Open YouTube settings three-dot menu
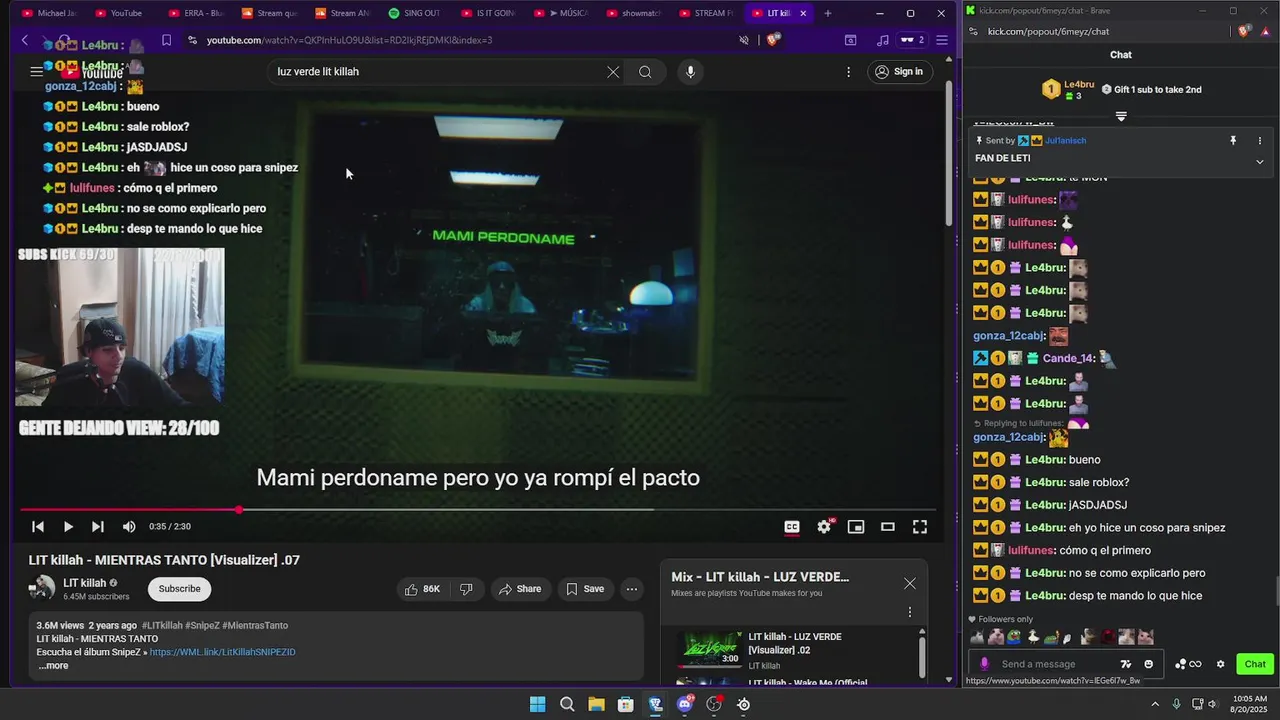This screenshot has width=1280, height=720. tap(849, 72)
